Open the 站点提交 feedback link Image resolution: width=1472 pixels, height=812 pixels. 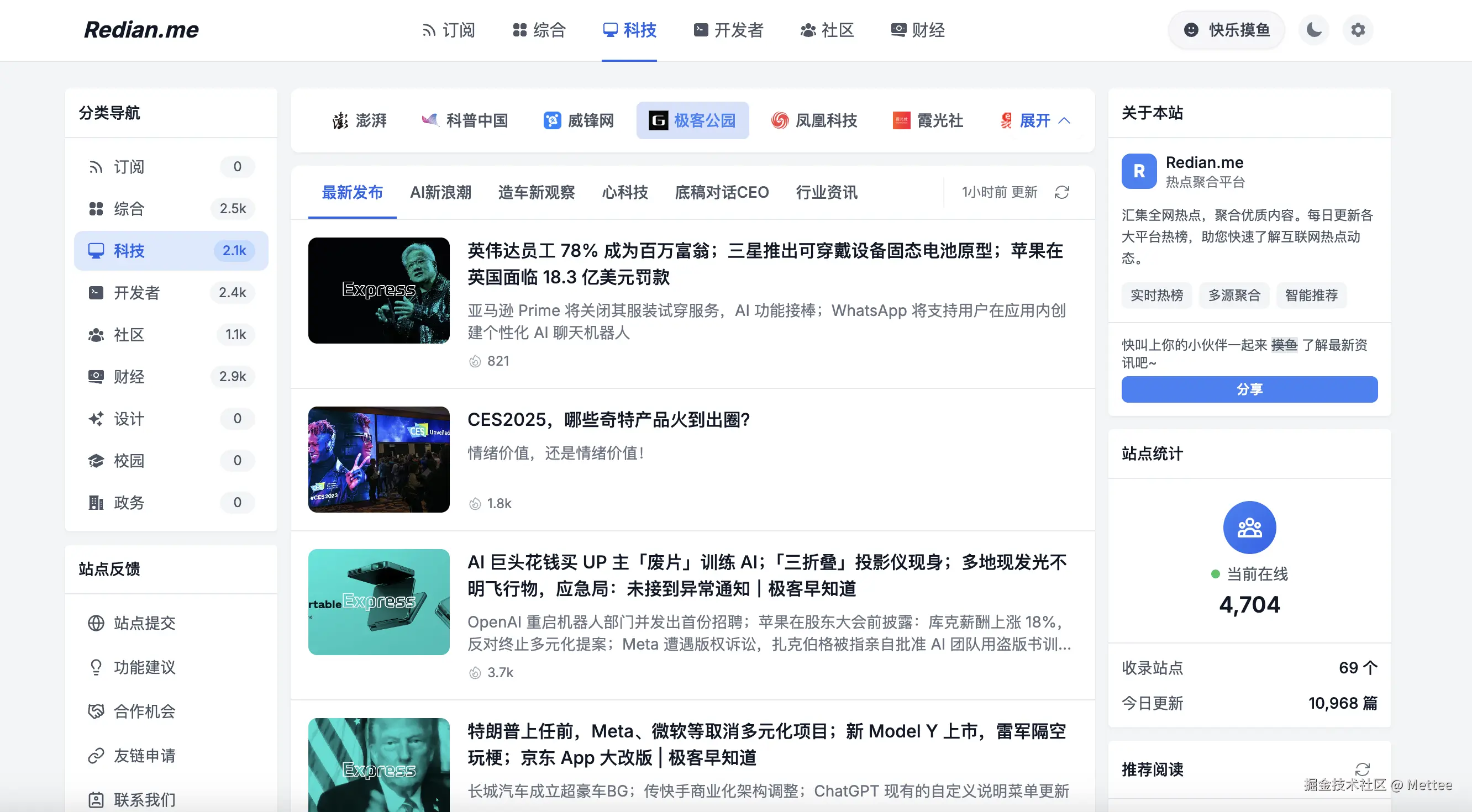click(144, 623)
